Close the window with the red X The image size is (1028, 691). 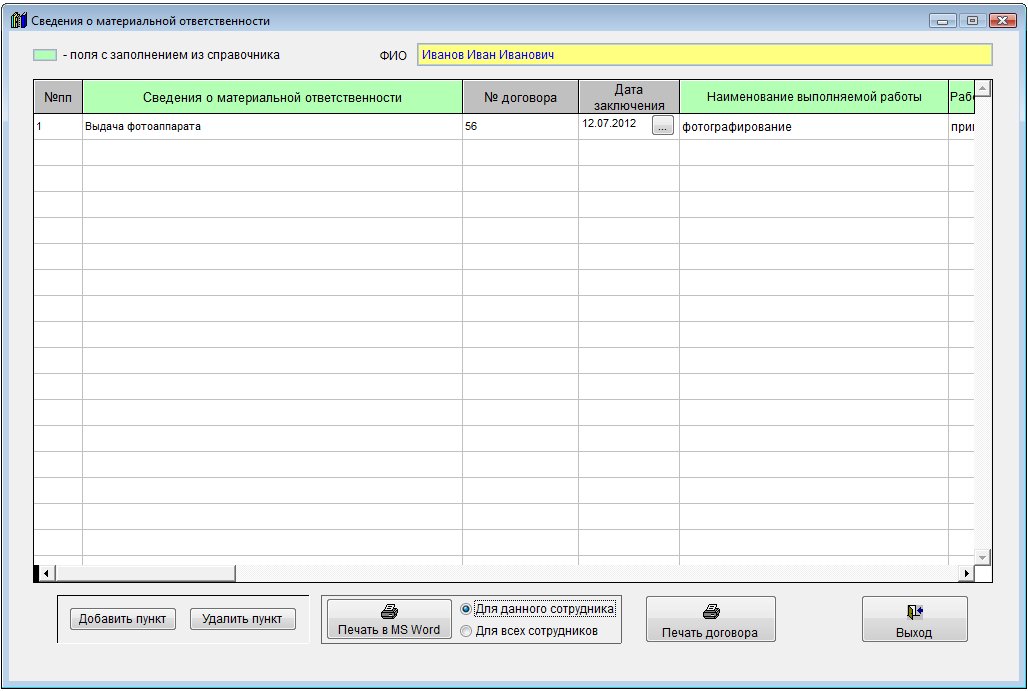(x=1003, y=21)
